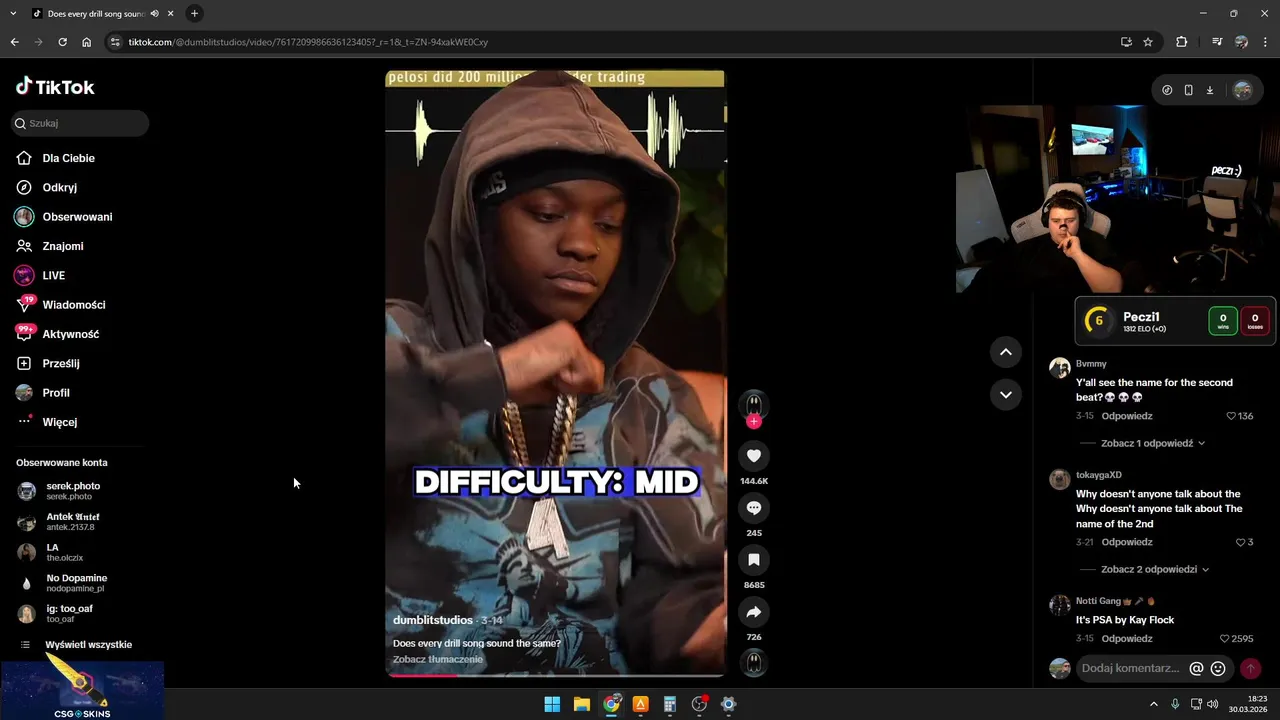Screen dimensions: 1280x720
Task: Seek in the video progress bar
Action: [555, 675]
